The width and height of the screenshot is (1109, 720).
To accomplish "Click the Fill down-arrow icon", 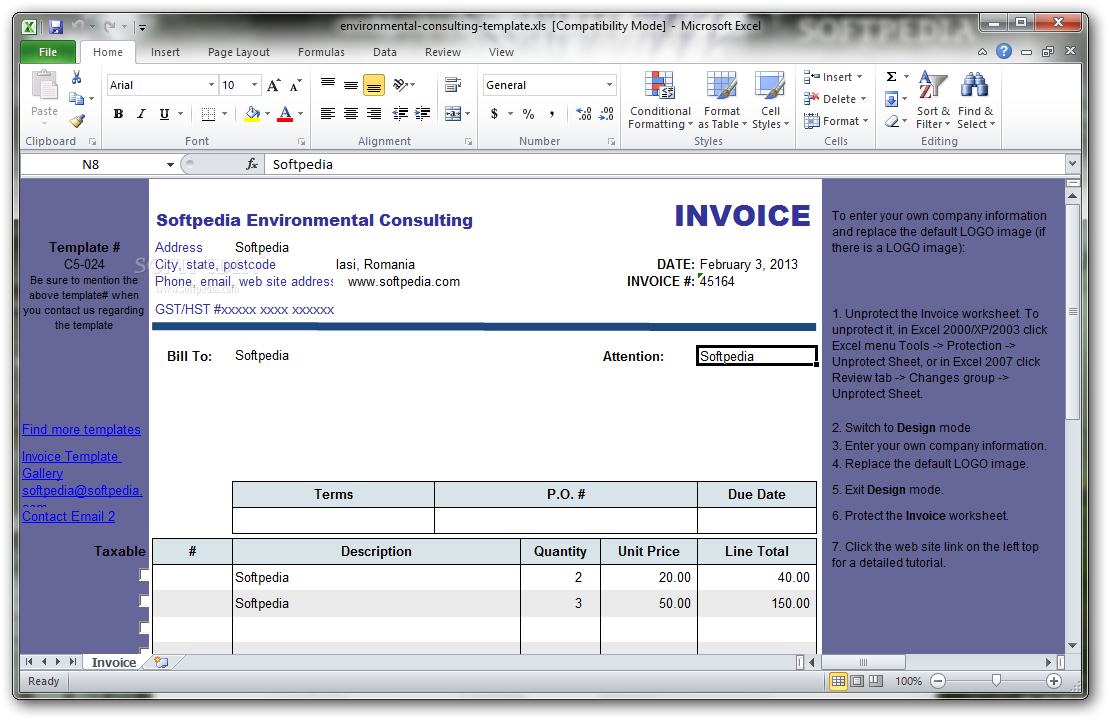I will tap(892, 99).
